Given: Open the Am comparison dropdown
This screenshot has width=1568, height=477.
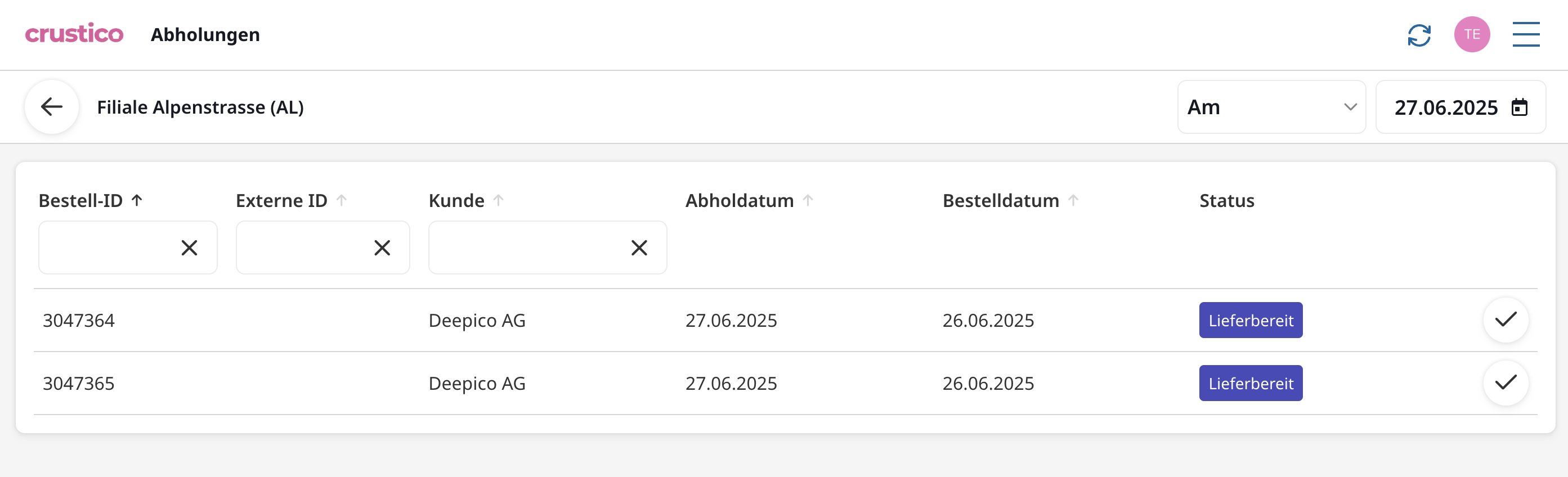Looking at the screenshot, I should coord(1271,106).
